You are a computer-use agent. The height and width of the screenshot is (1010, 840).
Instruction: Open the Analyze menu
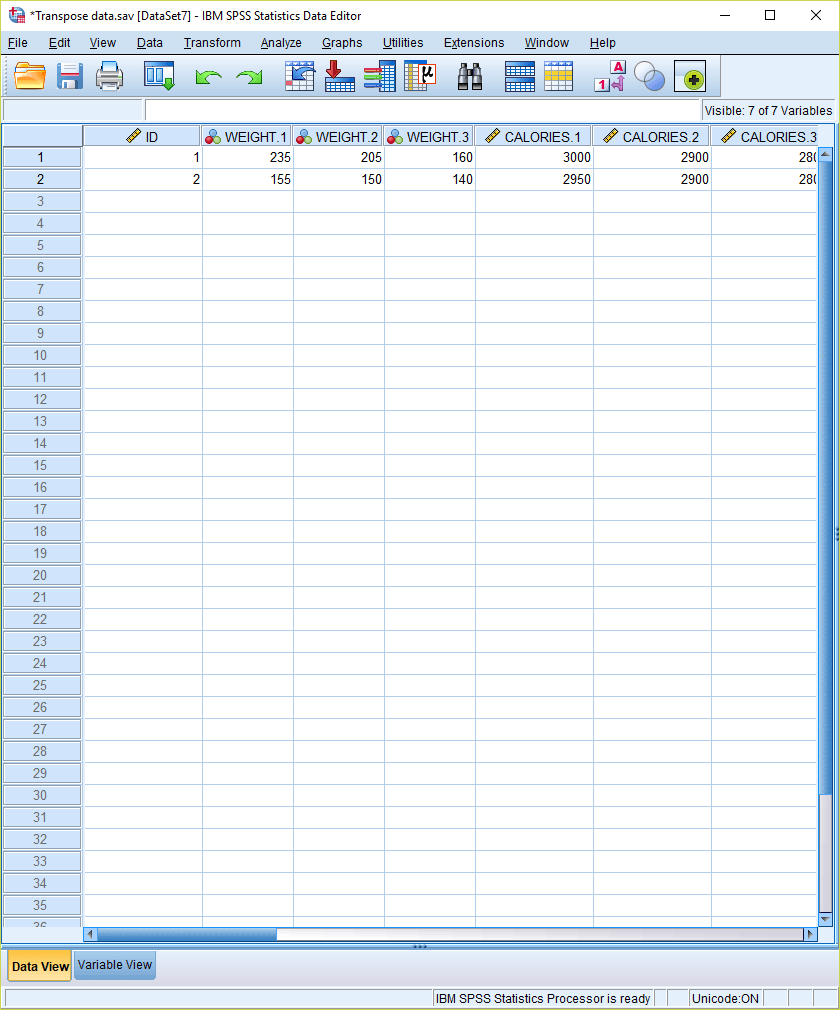[281, 43]
